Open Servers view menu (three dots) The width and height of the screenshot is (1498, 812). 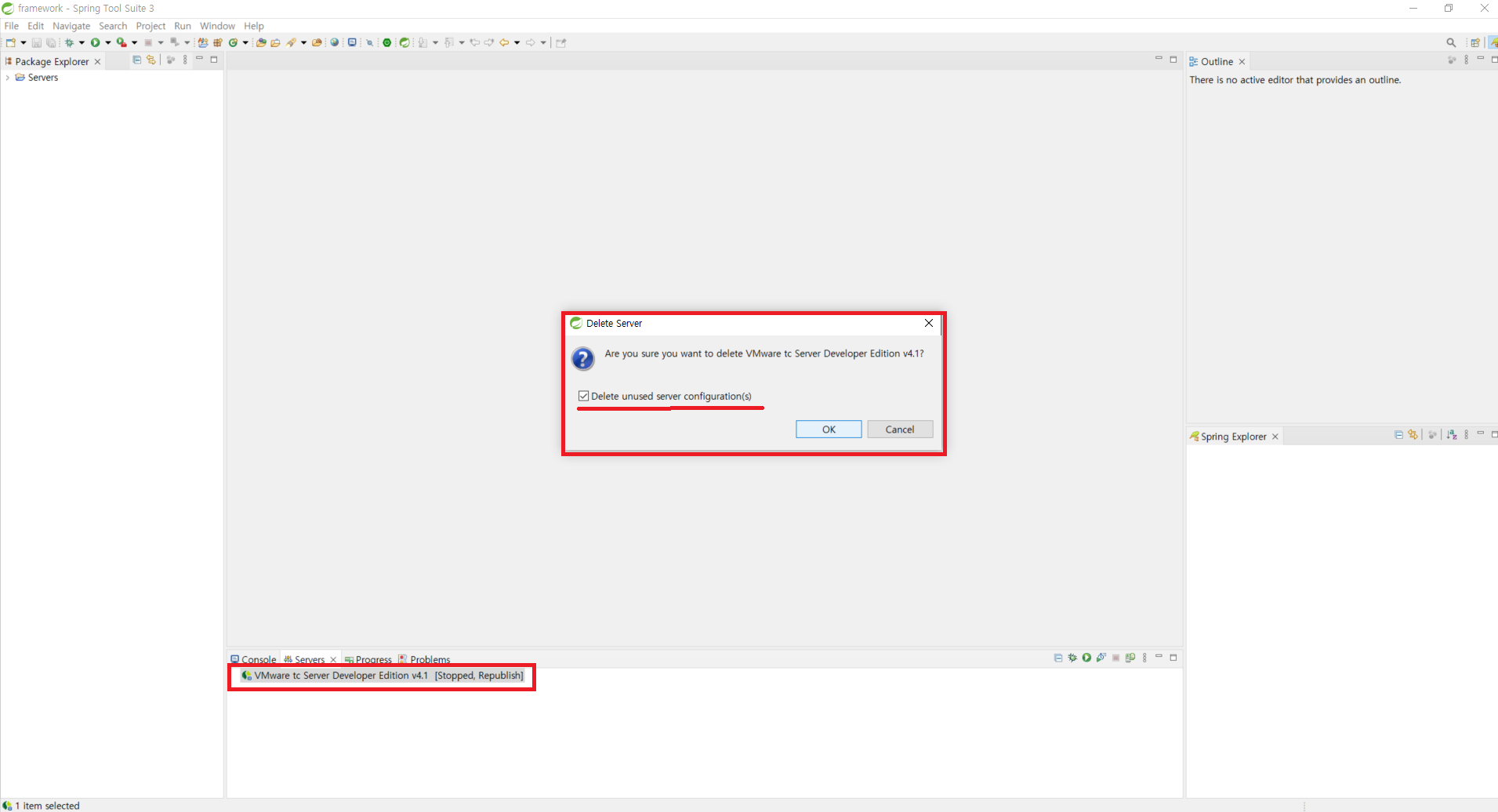(1144, 658)
